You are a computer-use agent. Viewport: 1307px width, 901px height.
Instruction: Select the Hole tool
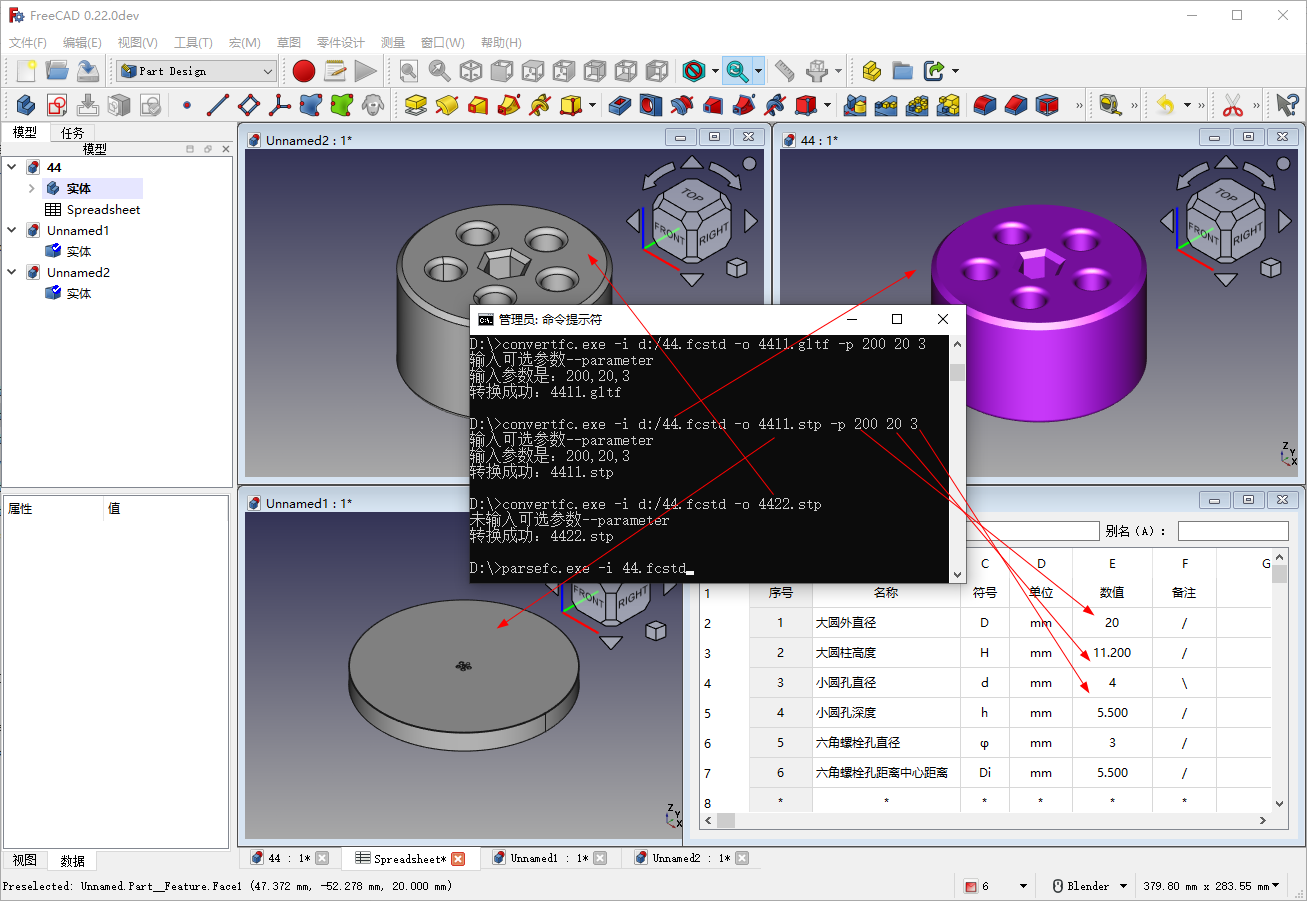click(650, 104)
